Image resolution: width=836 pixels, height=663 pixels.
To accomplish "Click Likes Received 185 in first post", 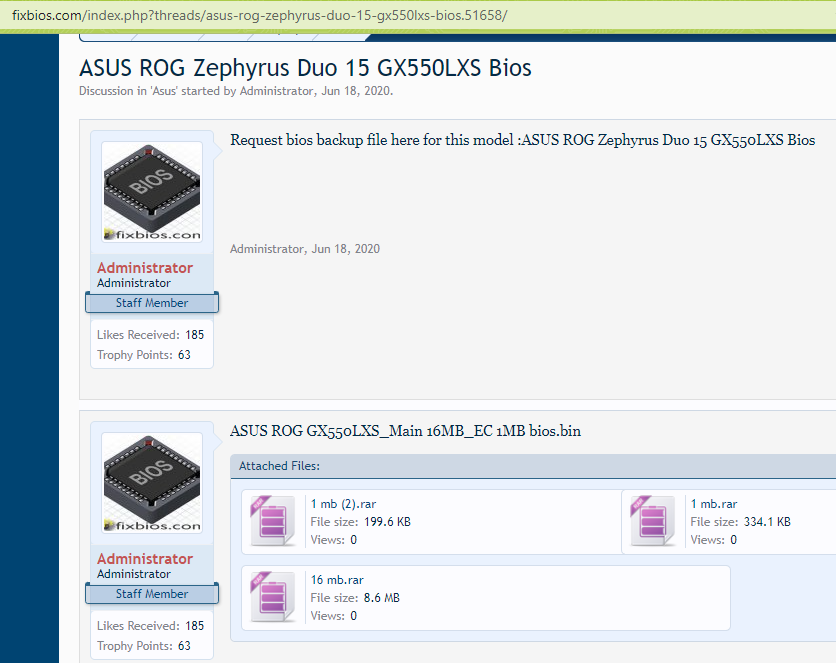I will pos(150,335).
